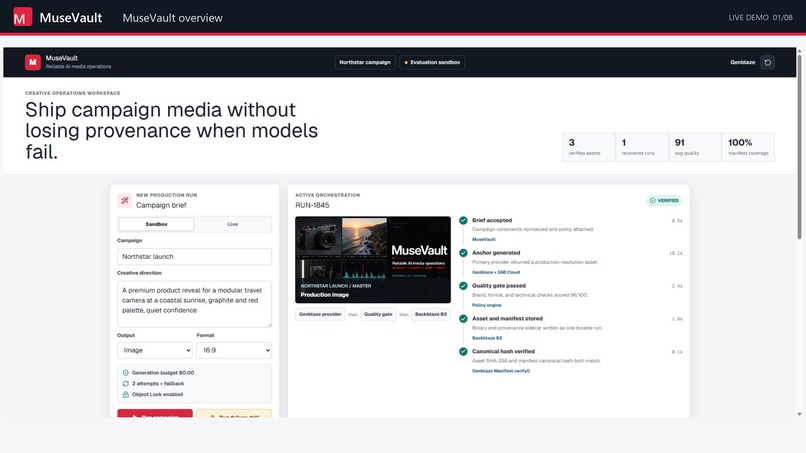Click the 1 recovered runs stat card
The image size is (806, 453).
pyautogui.click(x=642, y=147)
